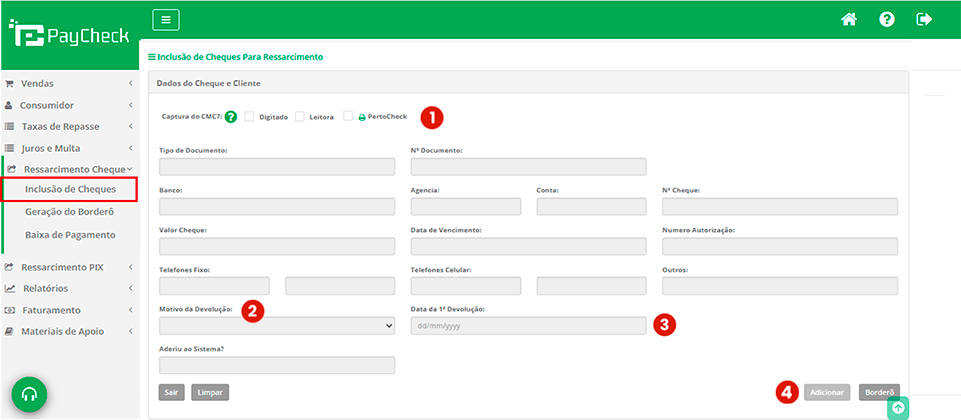The height and width of the screenshot is (420, 961).
Task: Click the Consumidor person icon
Action: tap(9, 105)
